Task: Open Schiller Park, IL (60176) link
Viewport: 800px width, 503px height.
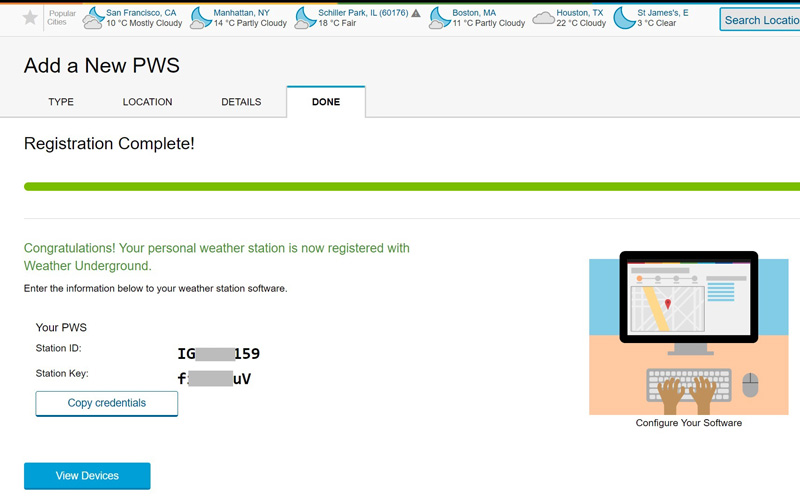Action: 363,13
